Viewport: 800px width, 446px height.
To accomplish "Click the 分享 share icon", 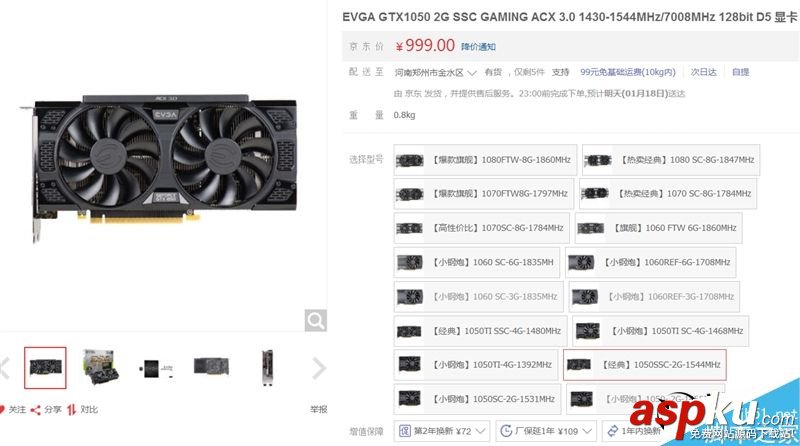I will point(35,410).
